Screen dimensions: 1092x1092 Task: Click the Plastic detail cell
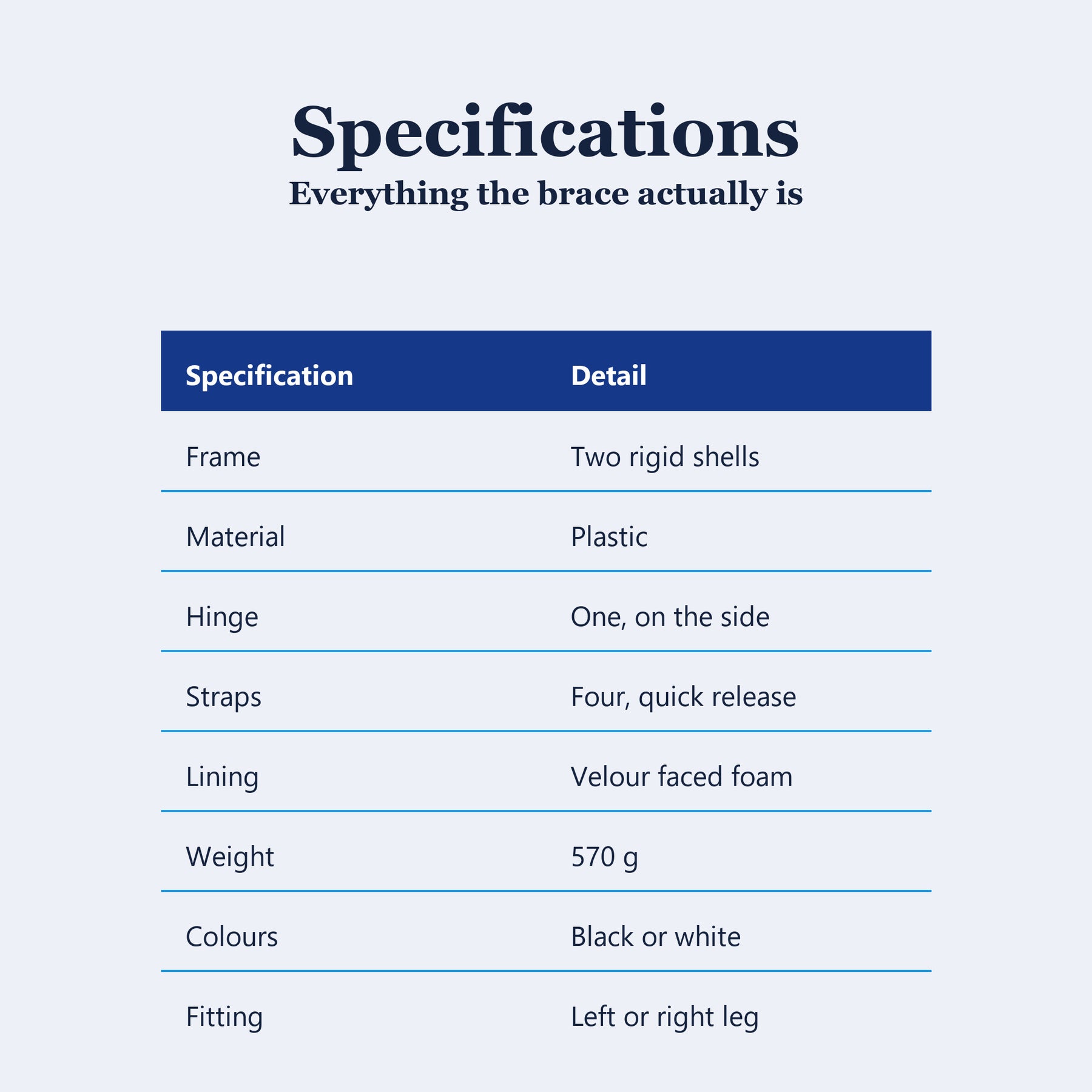(x=609, y=537)
